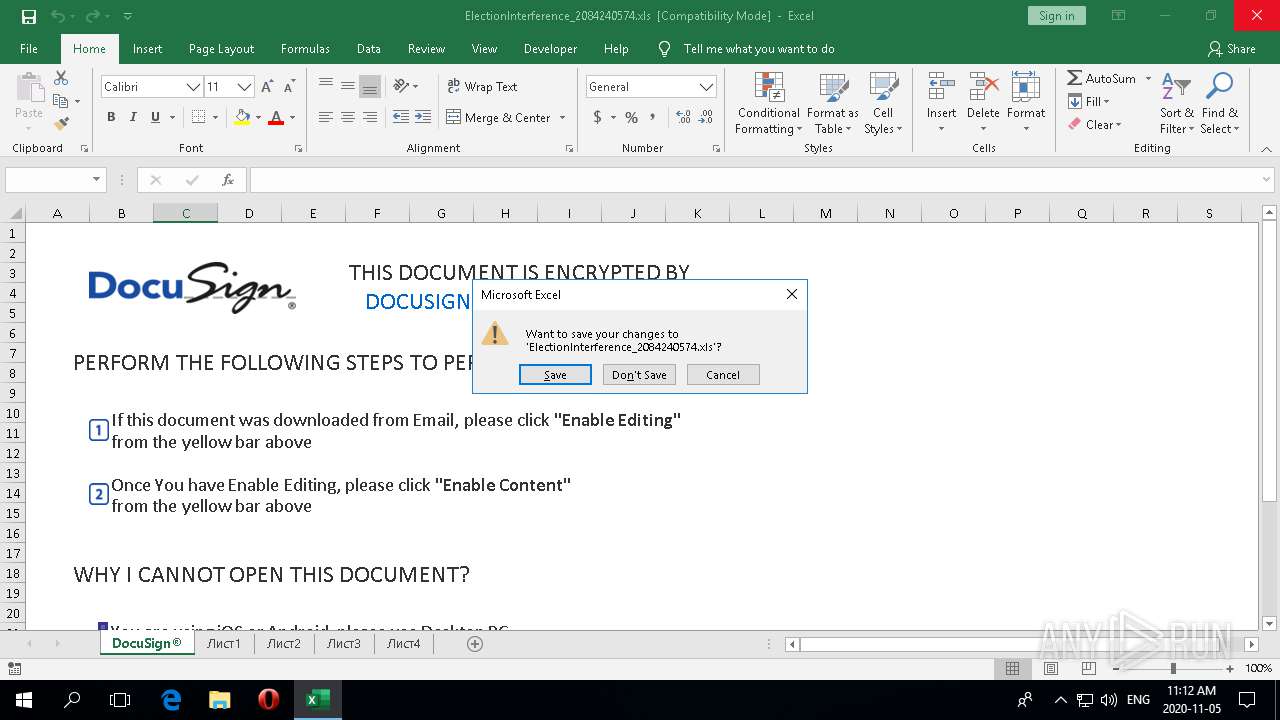Click Delete cells icon
The width and height of the screenshot is (1280, 720).
click(x=983, y=88)
